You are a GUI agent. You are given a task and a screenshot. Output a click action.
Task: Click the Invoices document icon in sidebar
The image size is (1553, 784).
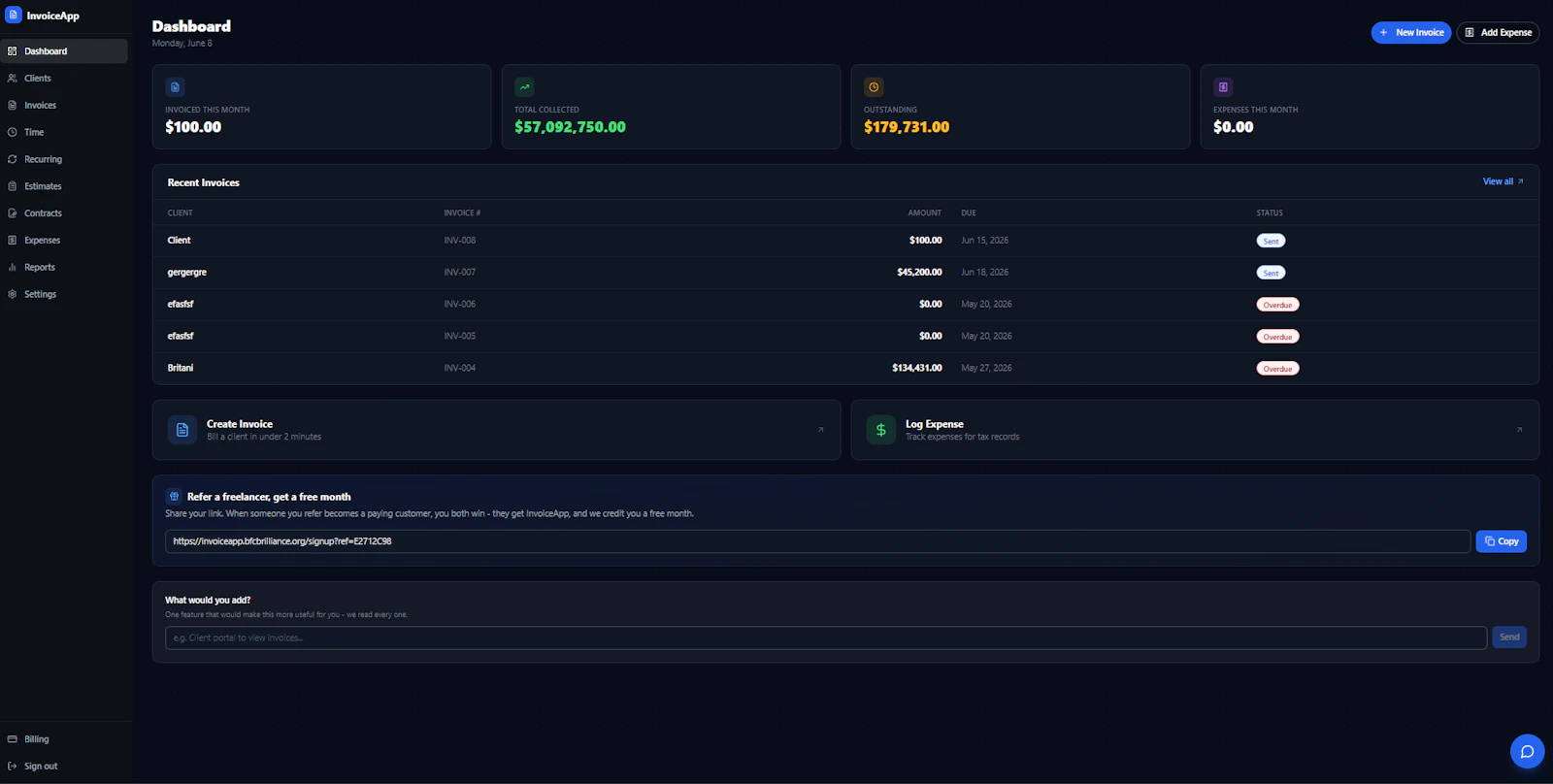click(x=13, y=106)
